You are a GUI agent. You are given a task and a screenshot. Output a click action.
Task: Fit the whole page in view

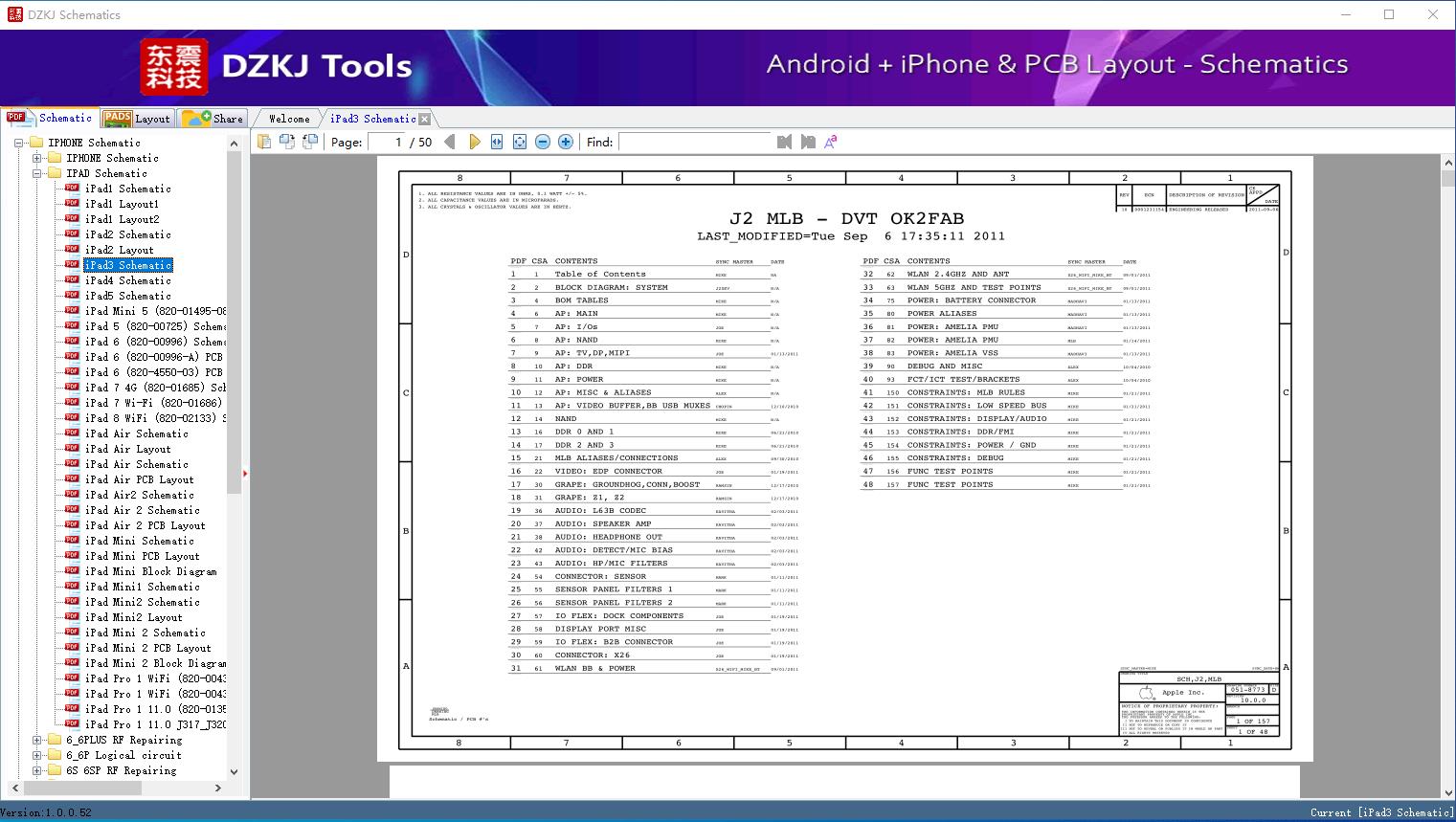(520, 142)
